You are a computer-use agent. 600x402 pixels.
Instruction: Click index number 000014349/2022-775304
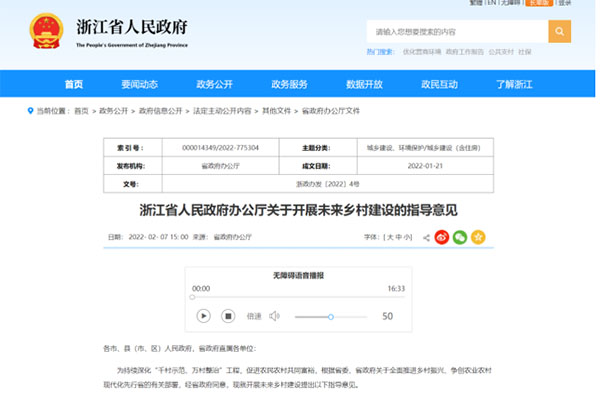point(220,148)
